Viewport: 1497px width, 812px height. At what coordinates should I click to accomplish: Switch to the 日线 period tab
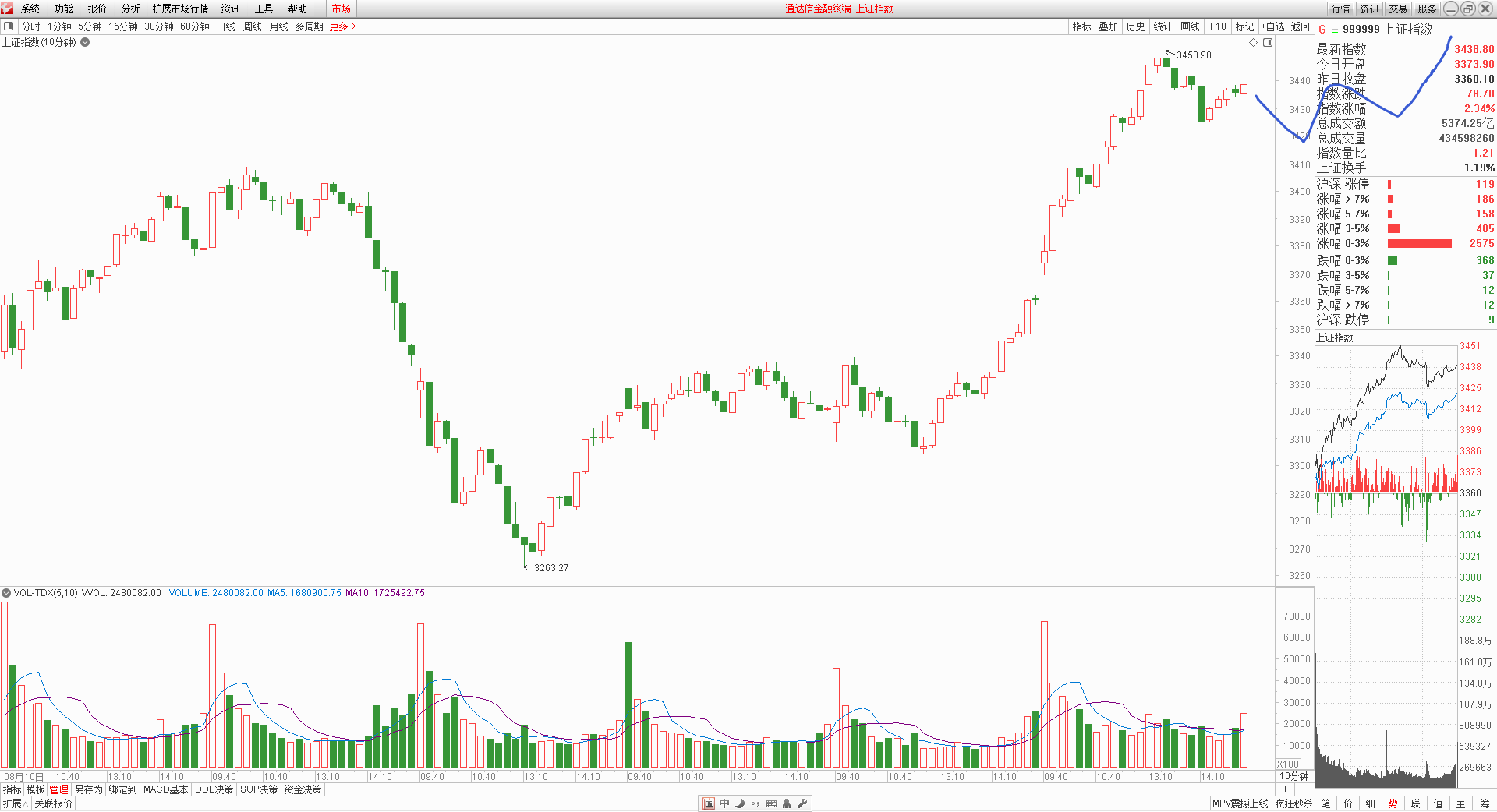coord(225,26)
